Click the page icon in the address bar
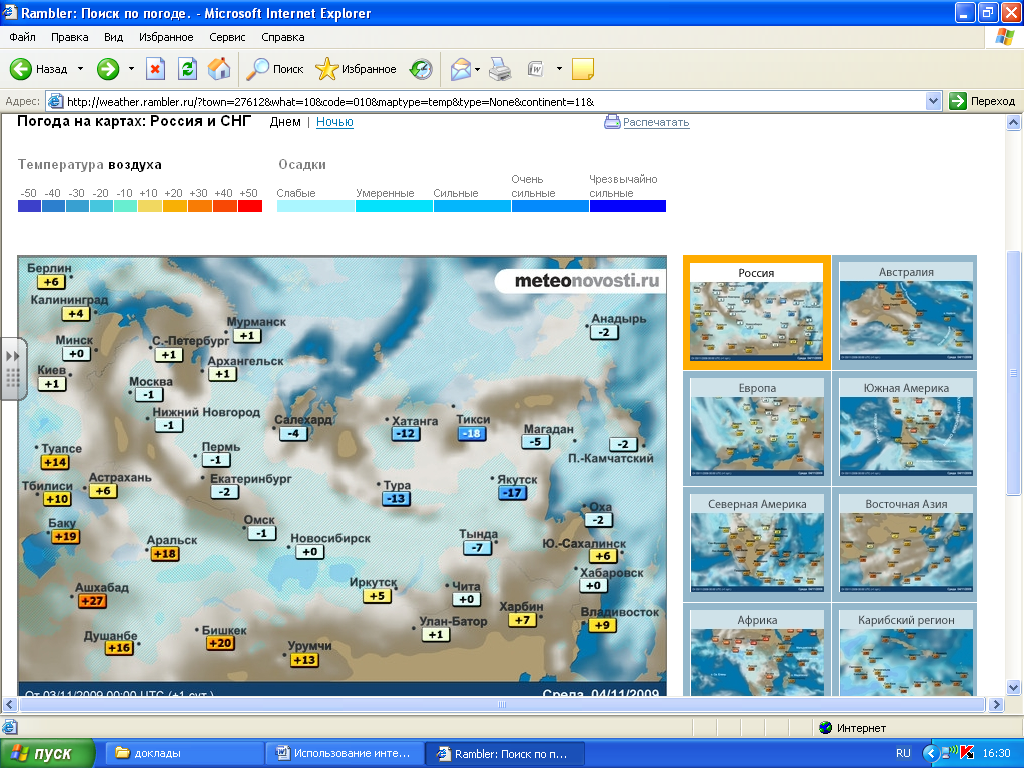 pos(56,101)
